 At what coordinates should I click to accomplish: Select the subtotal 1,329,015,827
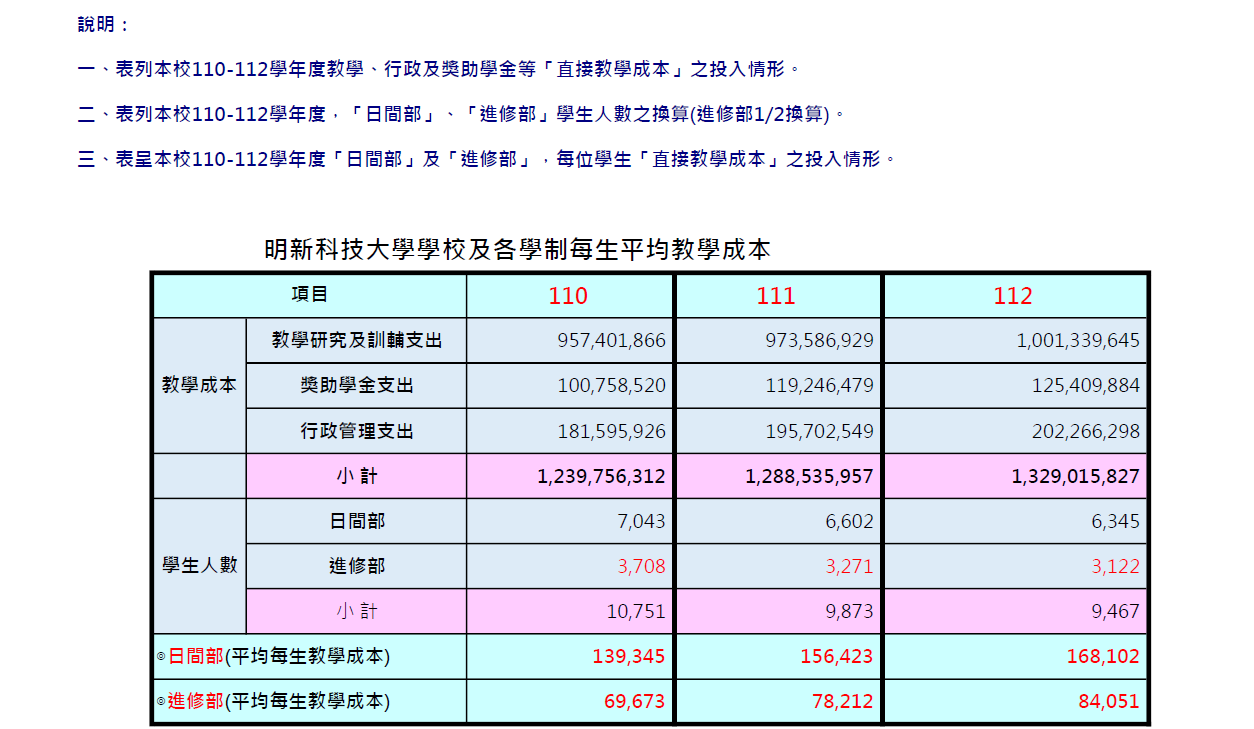click(x=1076, y=477)
